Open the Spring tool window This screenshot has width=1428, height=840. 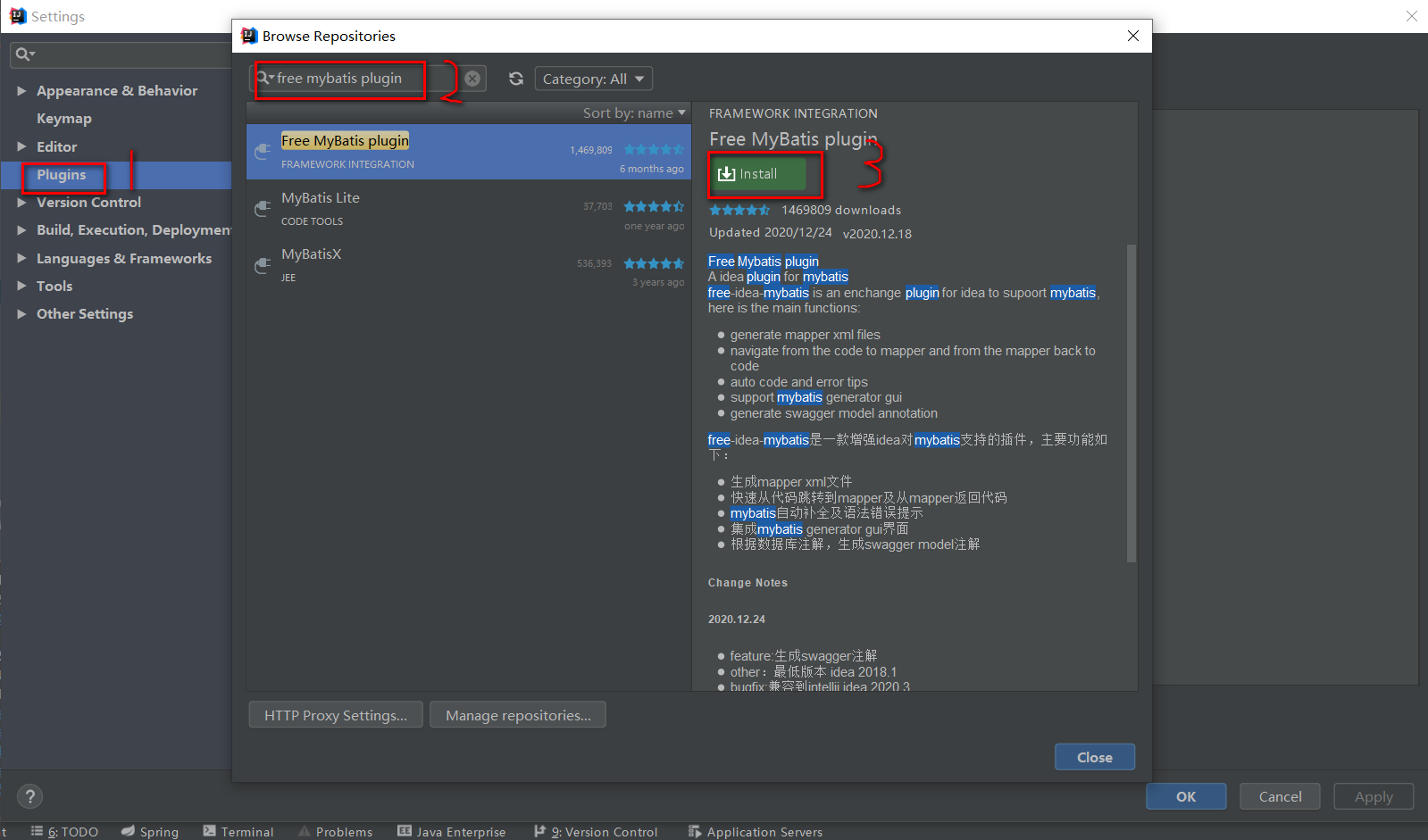pyautogui.click(x=150, y=831)
